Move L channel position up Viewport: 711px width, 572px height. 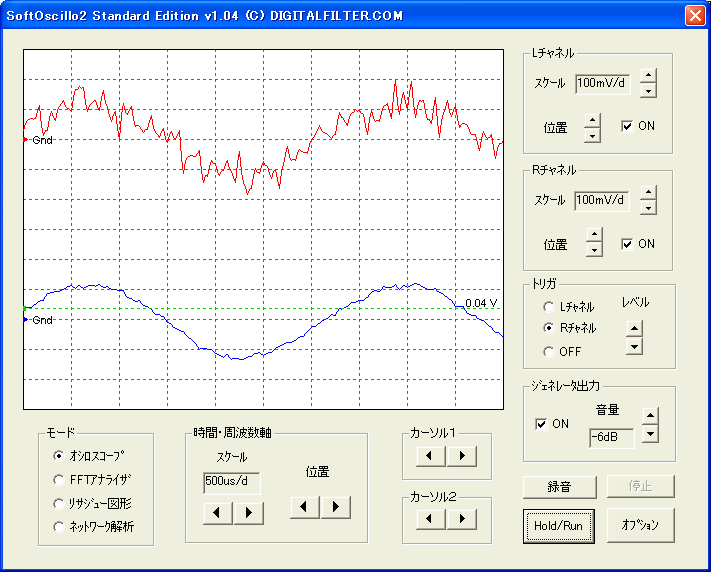pyautogui.click(x=592, y=120)
